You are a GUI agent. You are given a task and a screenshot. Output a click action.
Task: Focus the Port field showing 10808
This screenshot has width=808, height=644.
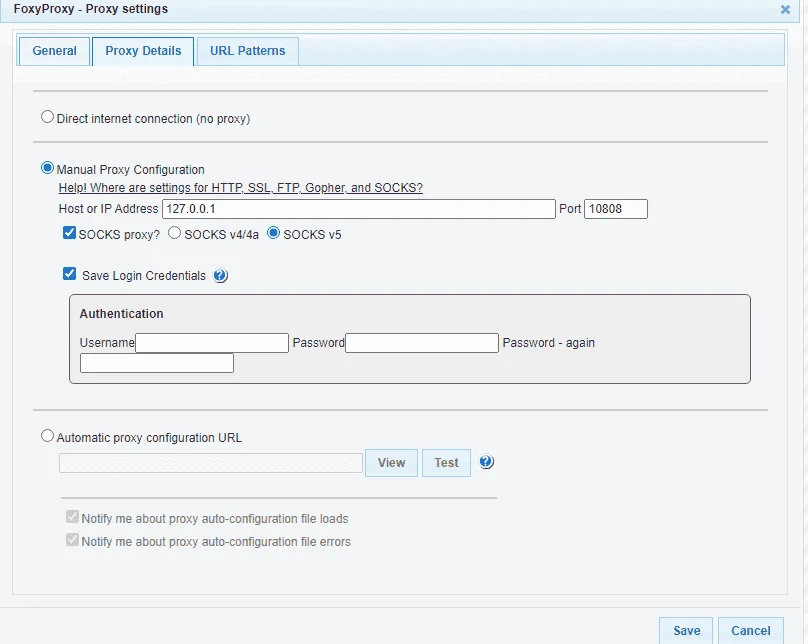(616, 209)
